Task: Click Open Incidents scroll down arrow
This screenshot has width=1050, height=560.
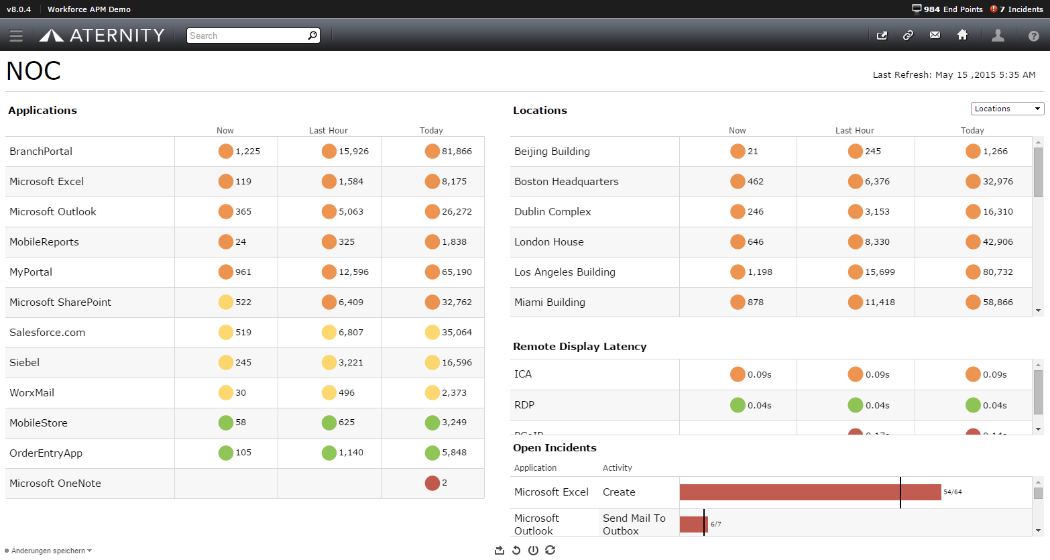Action: [x=1038, y=531]
